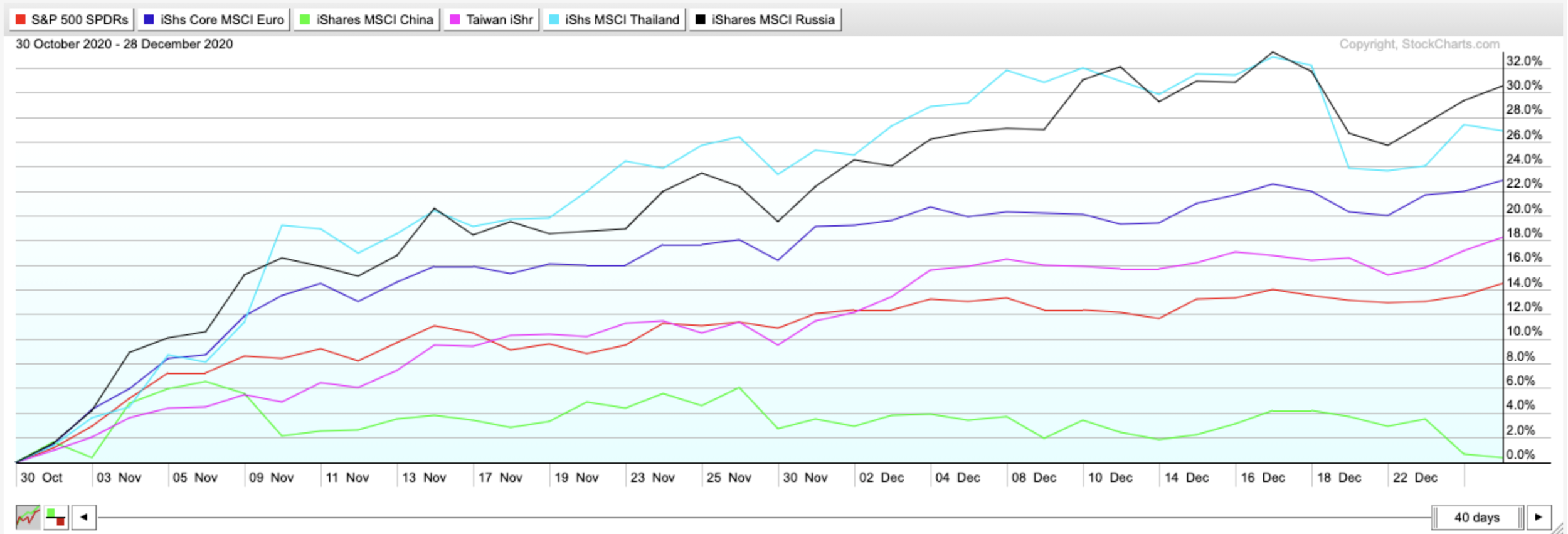
Task: Click the 10 Dec axis date label
Action: click(x=1110, y=478)
